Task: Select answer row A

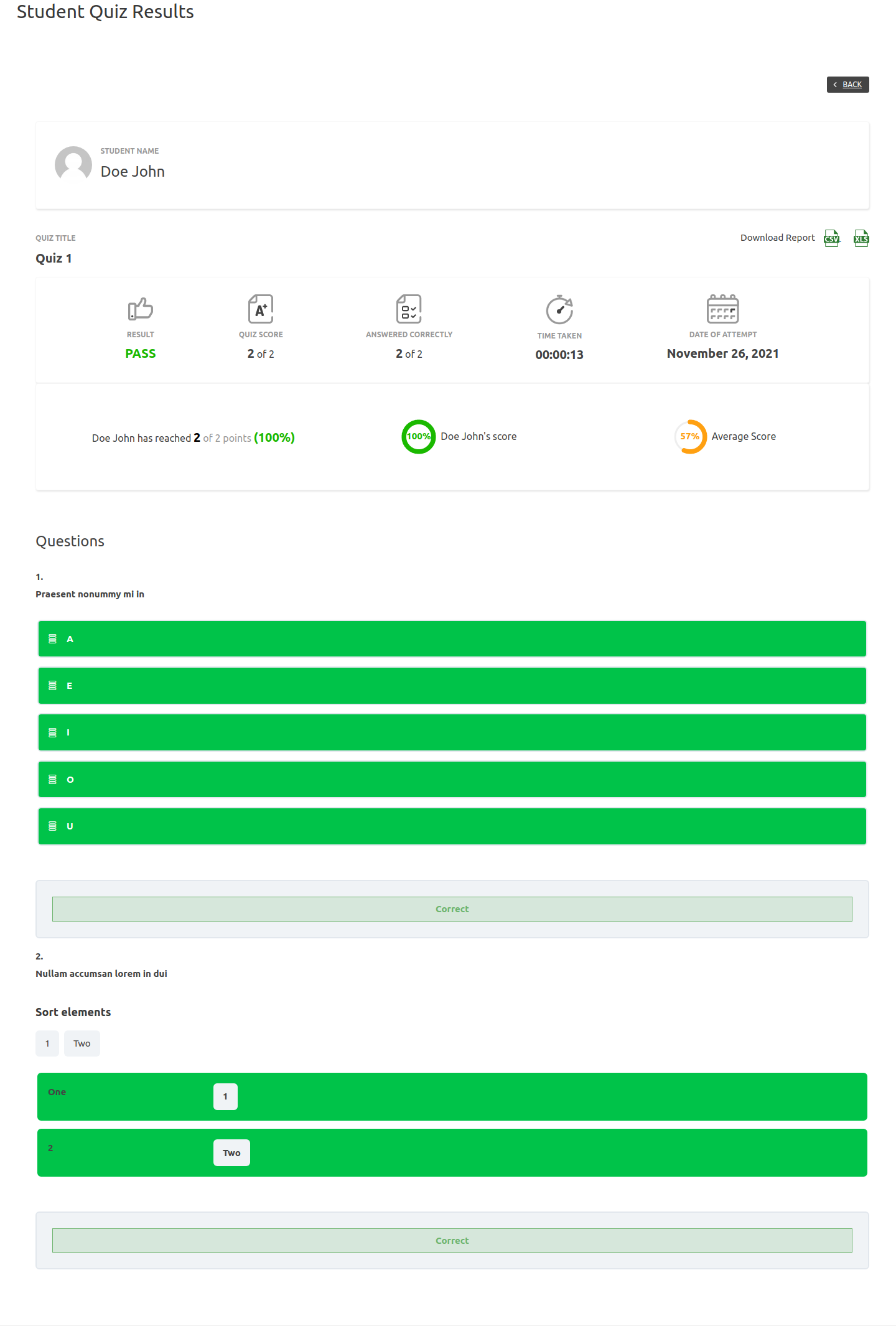Action: pyautogui.click(x=452, y=639)
